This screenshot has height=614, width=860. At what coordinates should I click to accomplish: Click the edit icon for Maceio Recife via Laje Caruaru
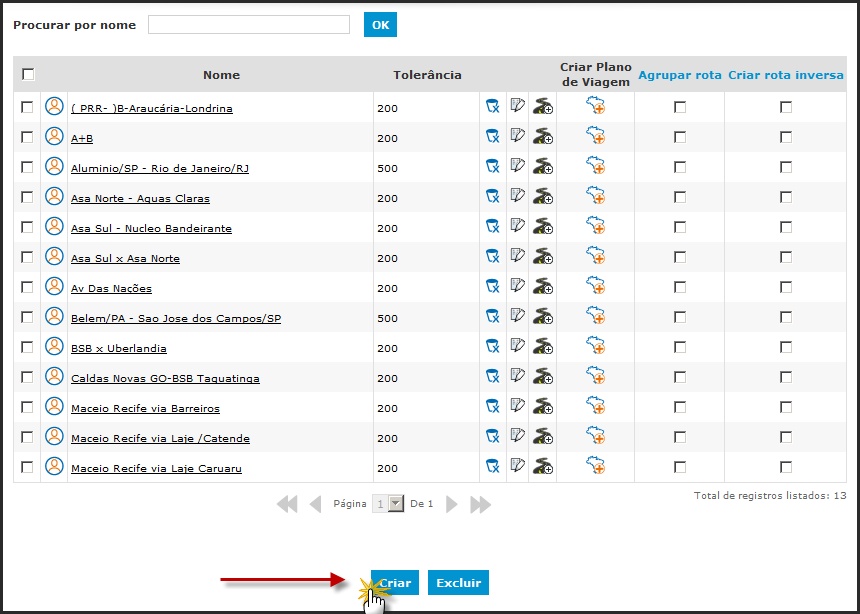(x=517, y=465)
